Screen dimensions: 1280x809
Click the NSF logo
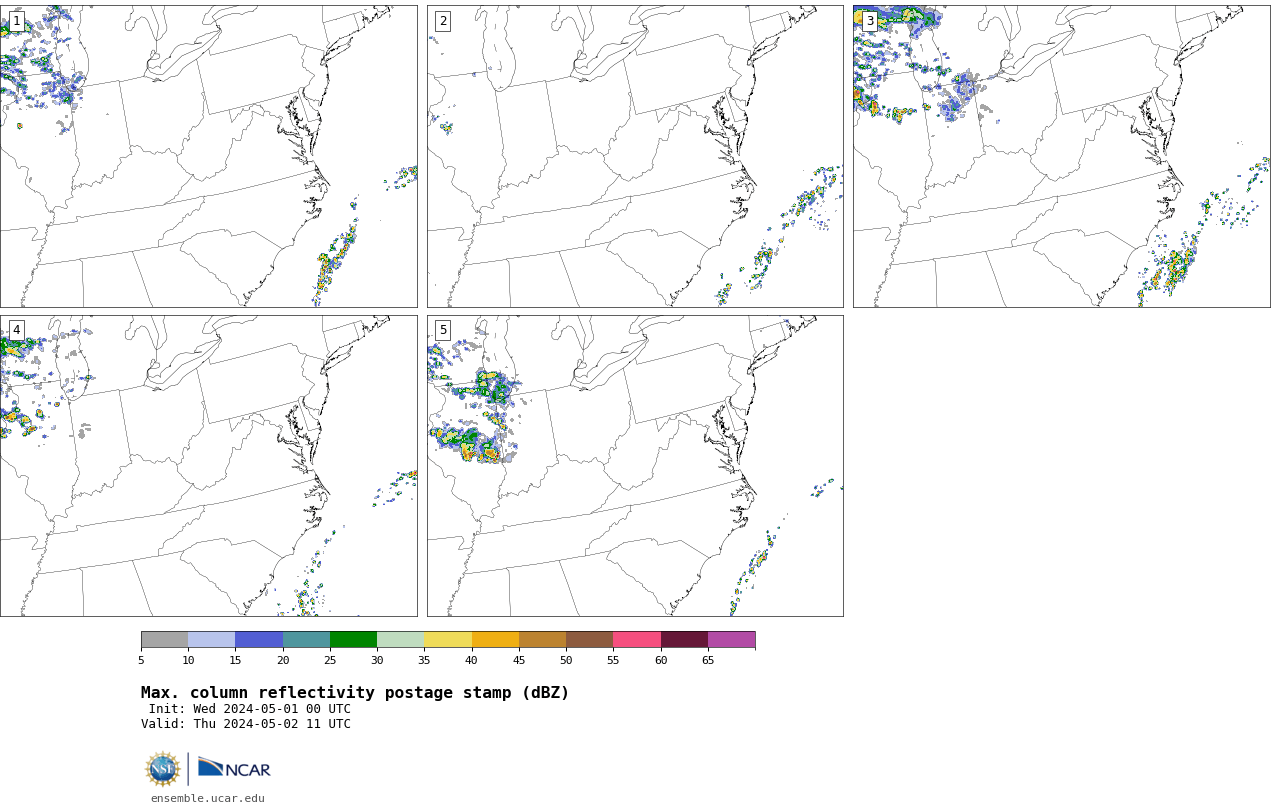click(x=163, y=769)
